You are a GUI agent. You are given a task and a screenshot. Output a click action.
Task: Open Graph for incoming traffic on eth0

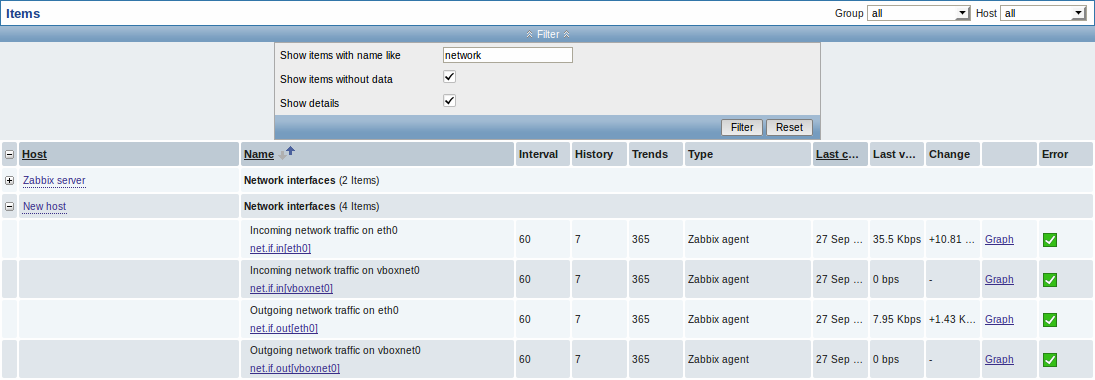pos(999,239)
